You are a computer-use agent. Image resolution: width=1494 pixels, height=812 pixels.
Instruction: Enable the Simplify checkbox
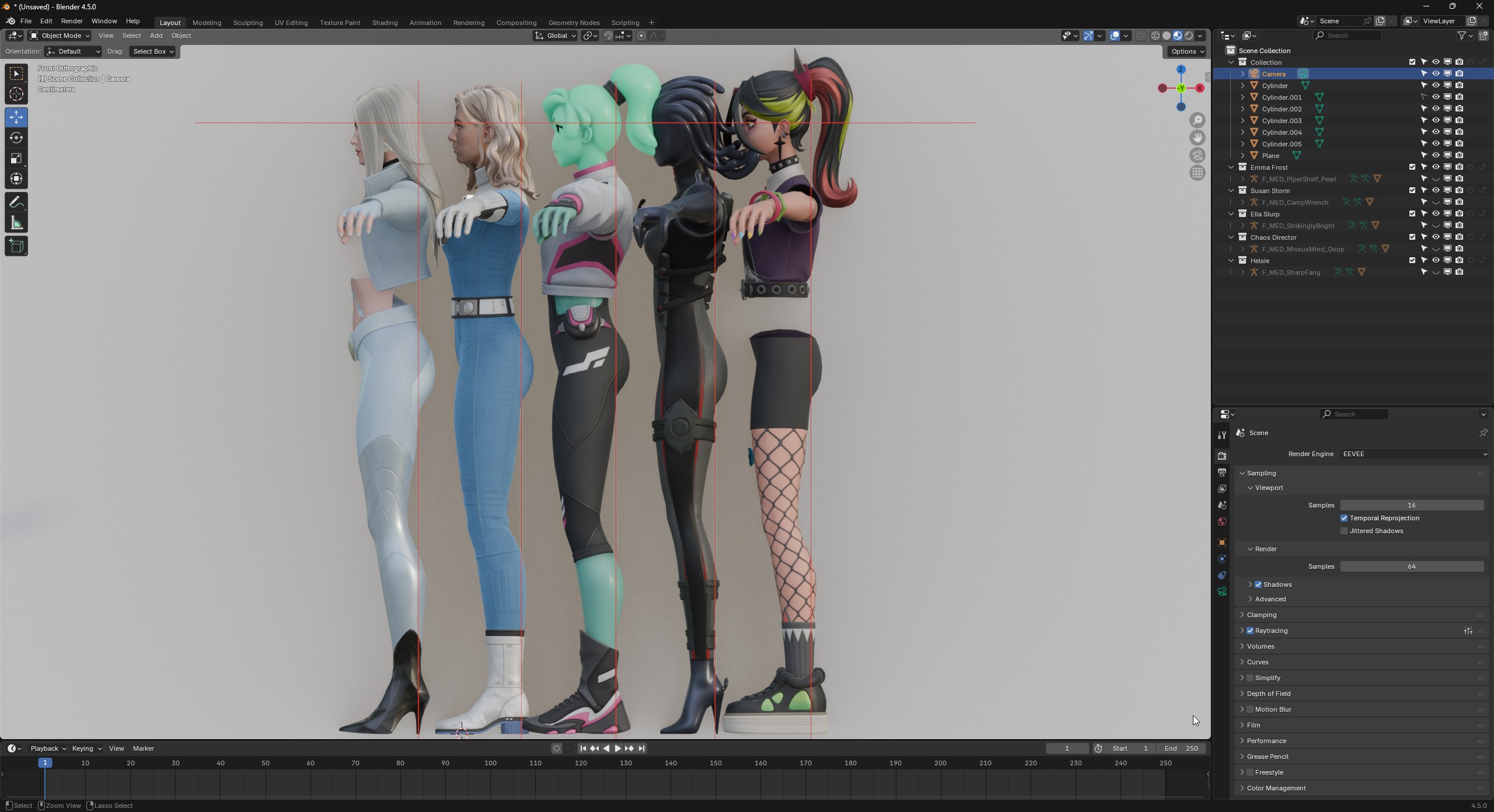1250,678
